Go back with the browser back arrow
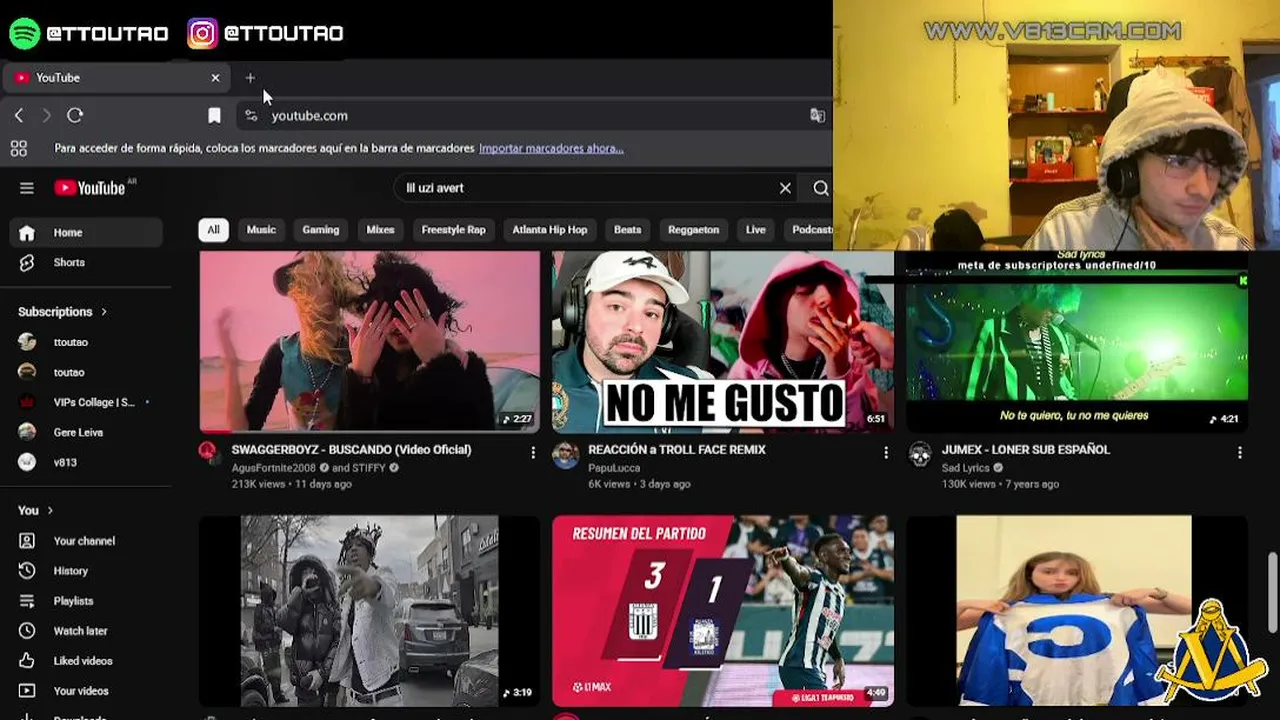This screenshot has width=1280, height=720. pyautogui.click(x=19, y=116)
